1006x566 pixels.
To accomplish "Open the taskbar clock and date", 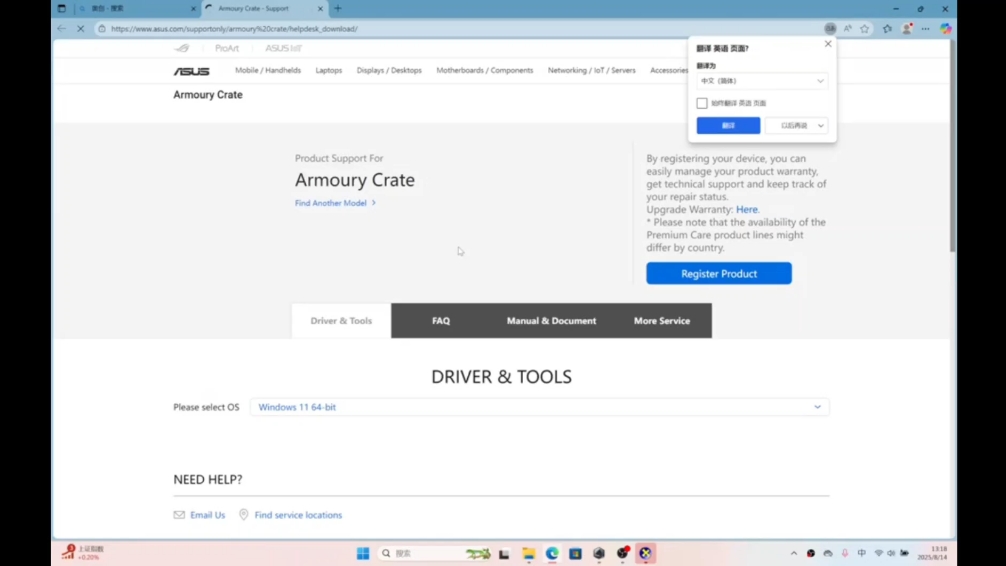I will (932, 553).
